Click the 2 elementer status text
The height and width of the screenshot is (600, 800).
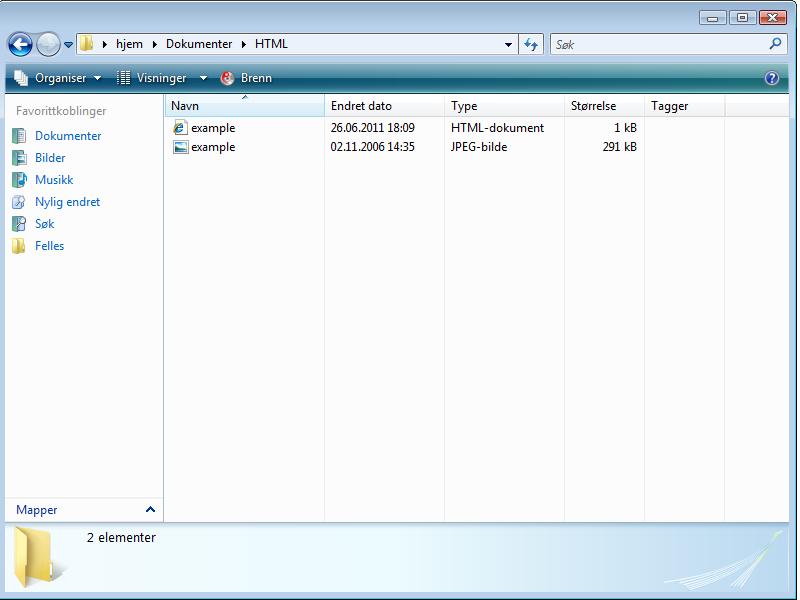(121, 538)
